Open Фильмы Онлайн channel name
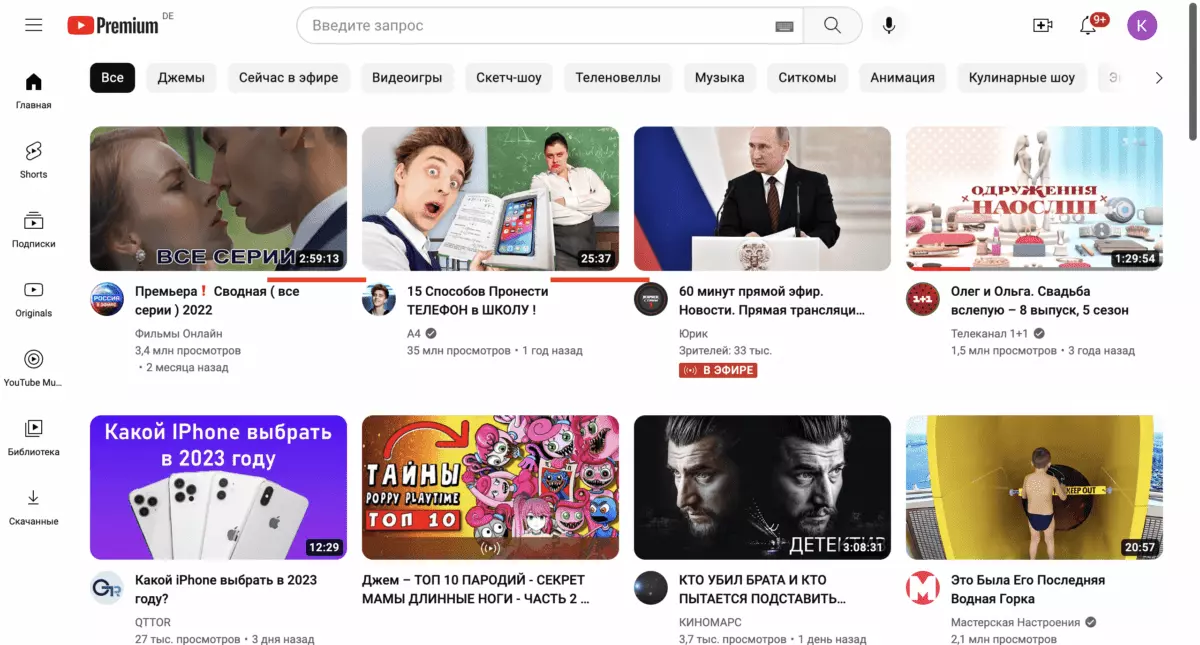Screen dimensions: 1200x645 tap(179, 333)
